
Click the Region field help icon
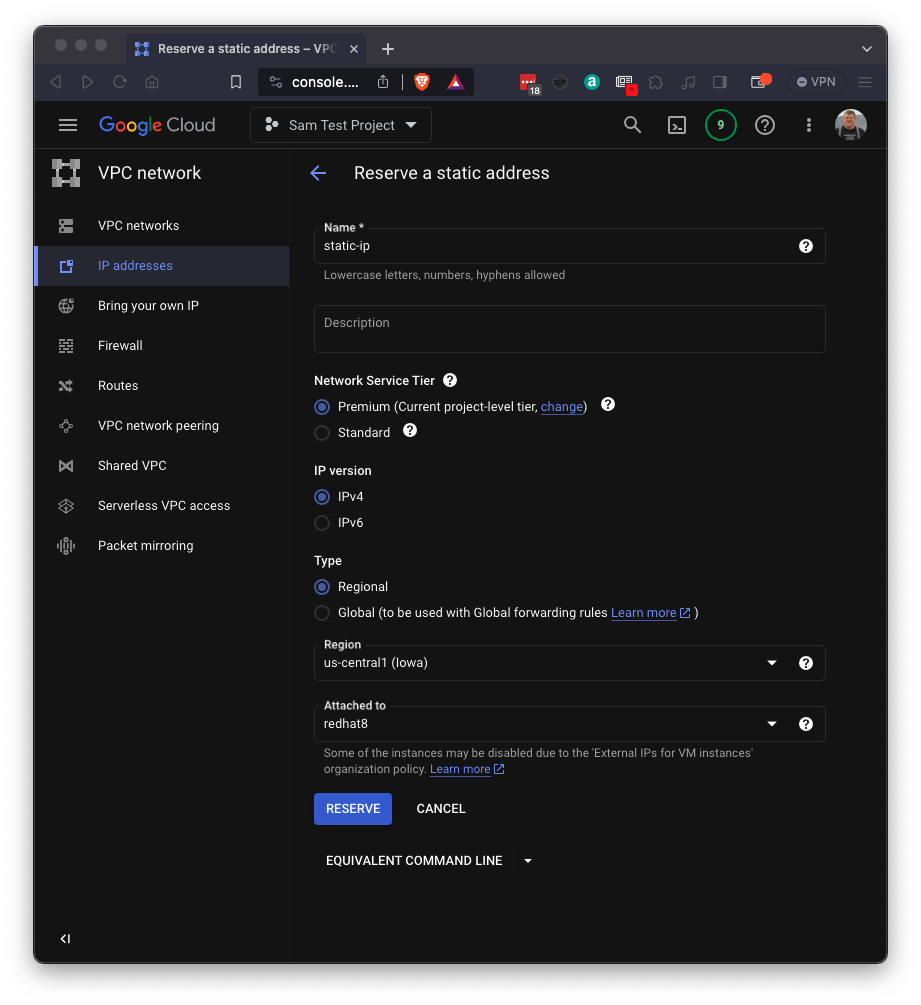(806, 663)
